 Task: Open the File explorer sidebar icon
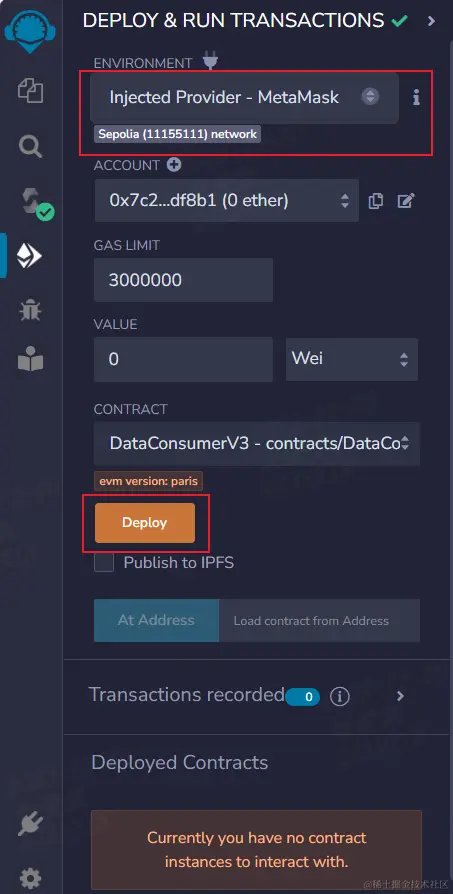coord(31,91)
